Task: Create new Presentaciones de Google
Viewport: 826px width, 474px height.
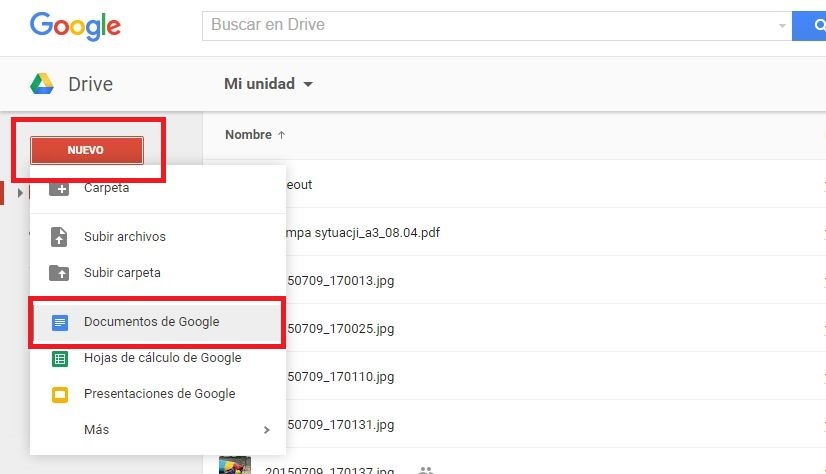Action: (x=158, y=394)
